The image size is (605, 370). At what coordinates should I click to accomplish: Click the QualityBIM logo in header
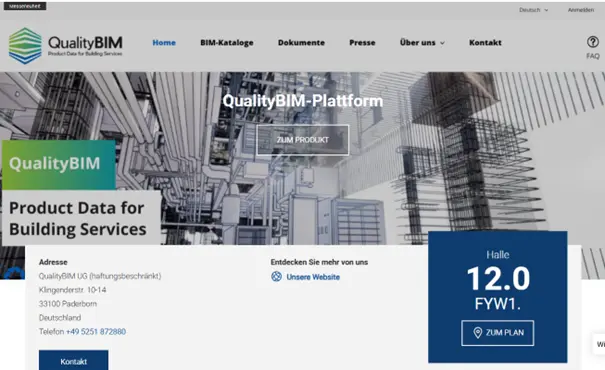[66, 46]
